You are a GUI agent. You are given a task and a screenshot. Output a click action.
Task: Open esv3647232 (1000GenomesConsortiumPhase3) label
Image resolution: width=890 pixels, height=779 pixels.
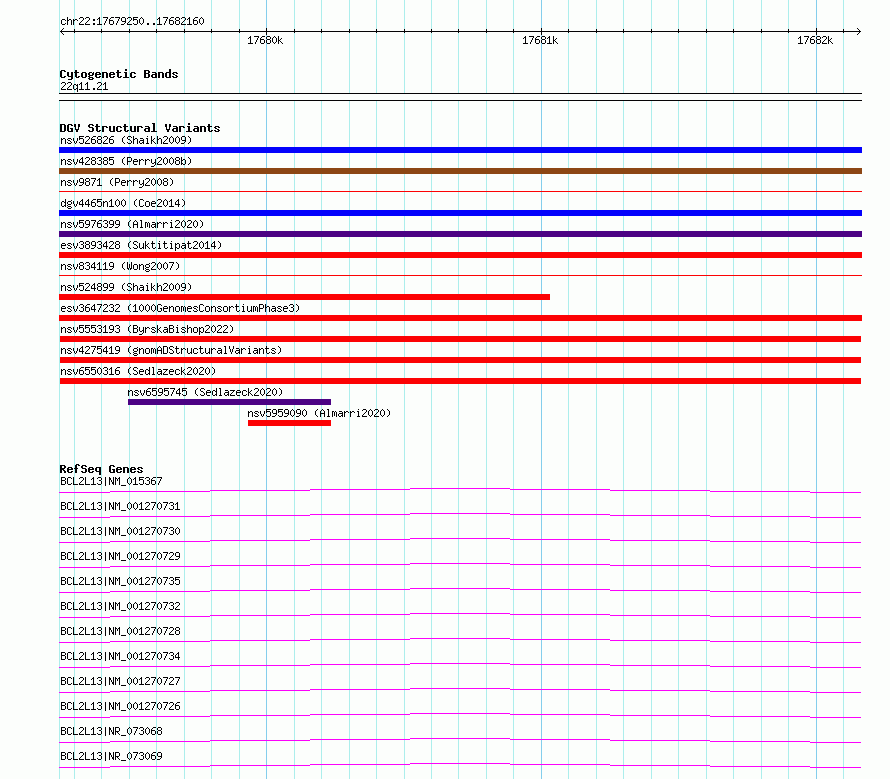[x=180, y=308]
